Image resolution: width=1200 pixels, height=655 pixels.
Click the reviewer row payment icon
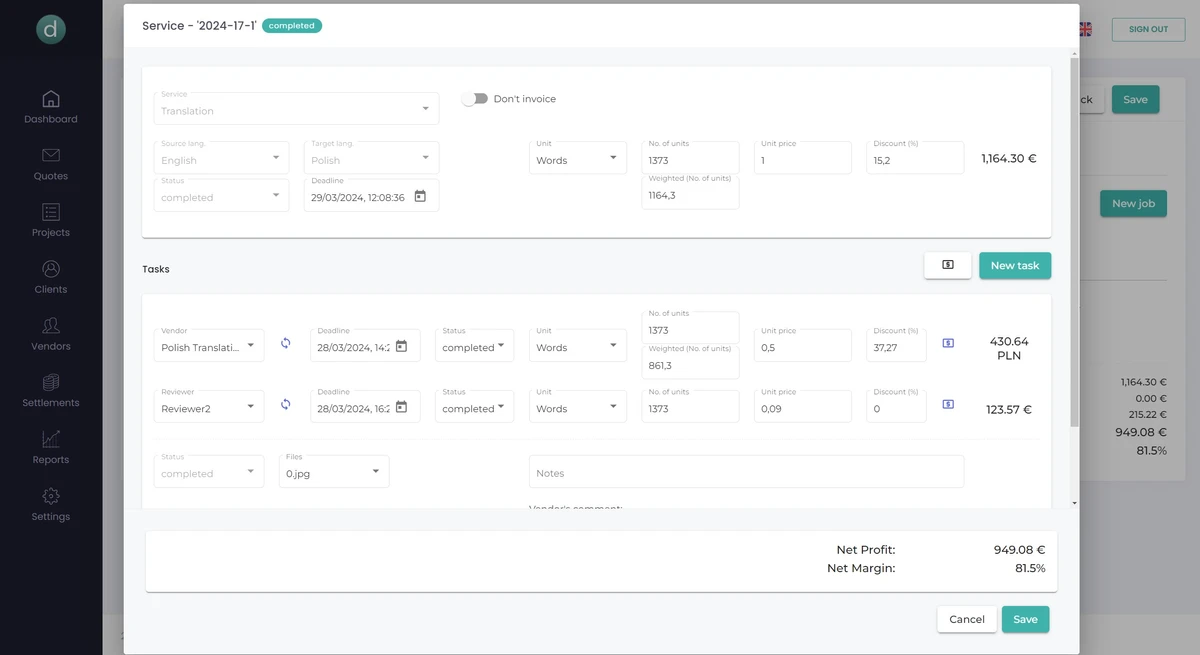(948, 405)
